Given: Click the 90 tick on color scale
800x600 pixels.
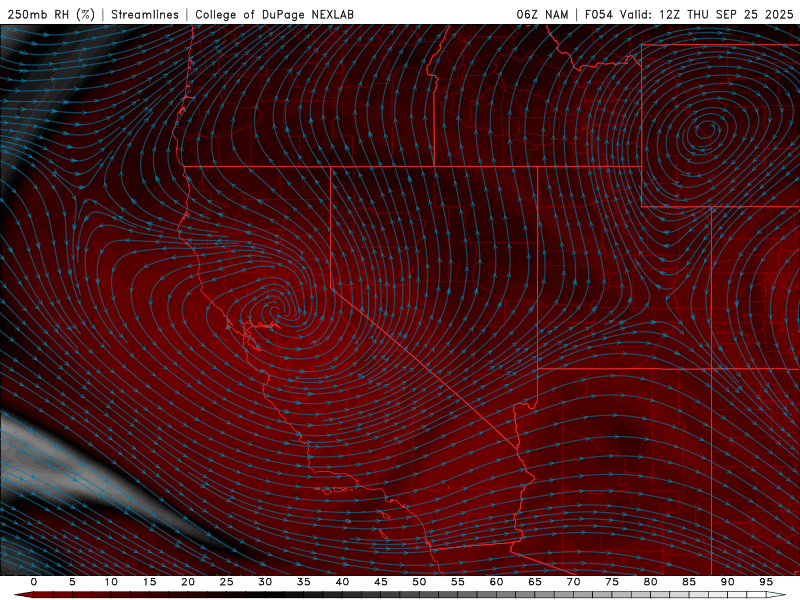Looking at the screenshot, I should [x=727, y=582].
